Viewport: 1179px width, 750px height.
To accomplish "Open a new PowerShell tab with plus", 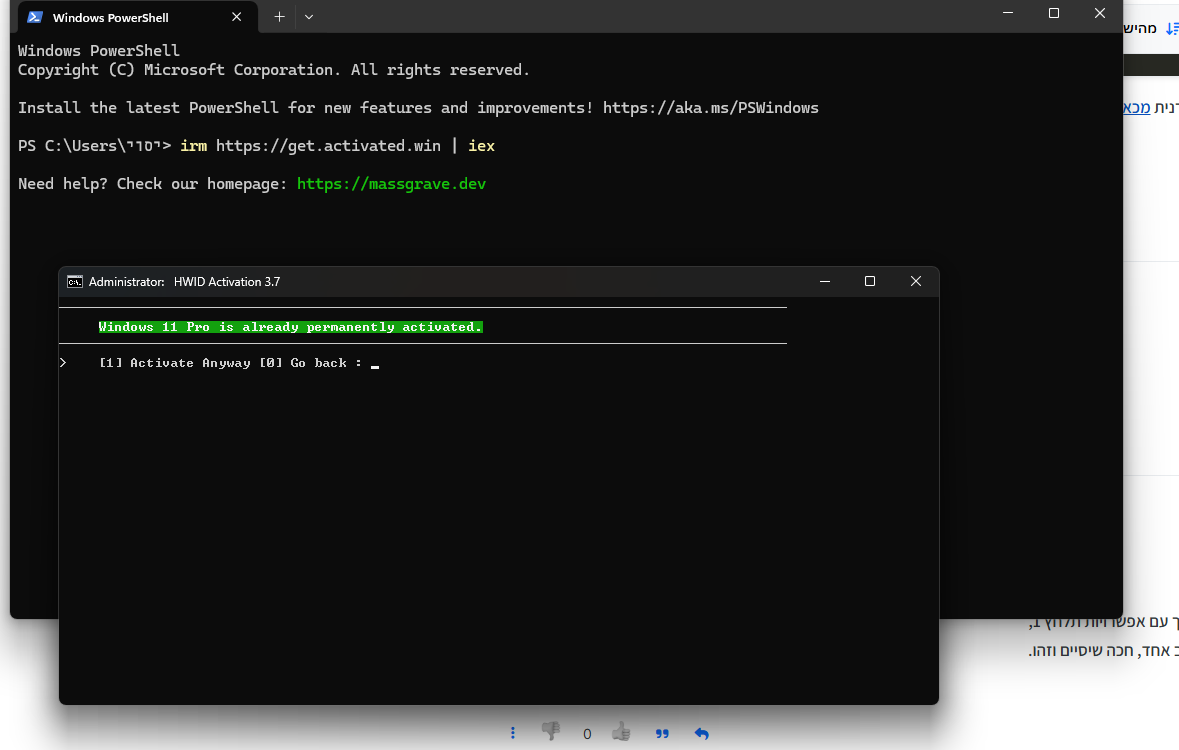I will [279, 17].
